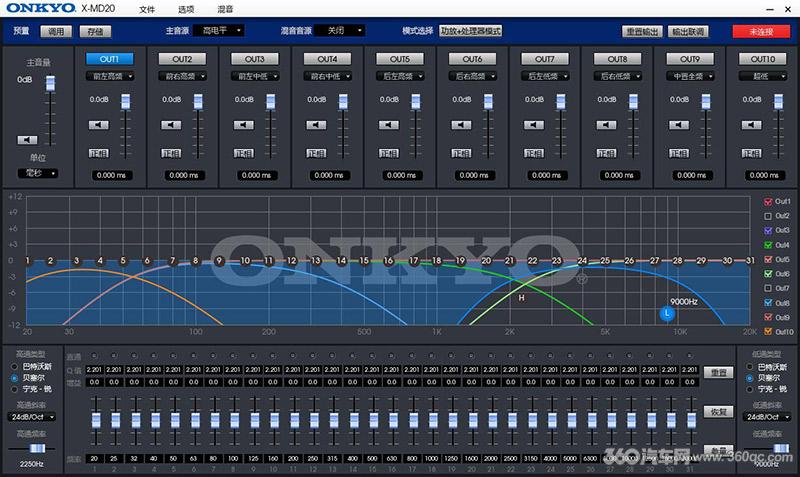The image size is (800, 477).
Task: Mute the master volume speaker icon
Action: point(27,140)
